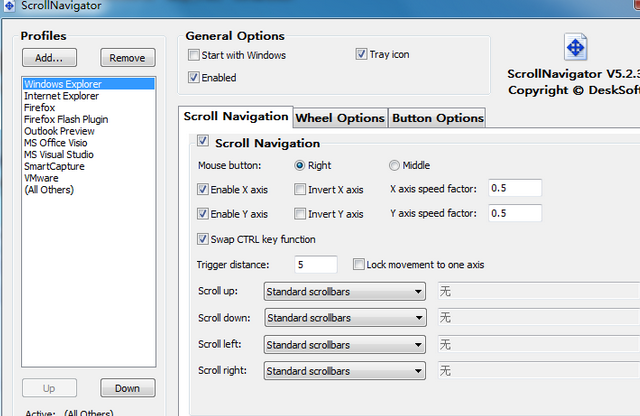Select the Firefox Flash Plugin profile
The image size is (640, 416).
coord(89,119)
